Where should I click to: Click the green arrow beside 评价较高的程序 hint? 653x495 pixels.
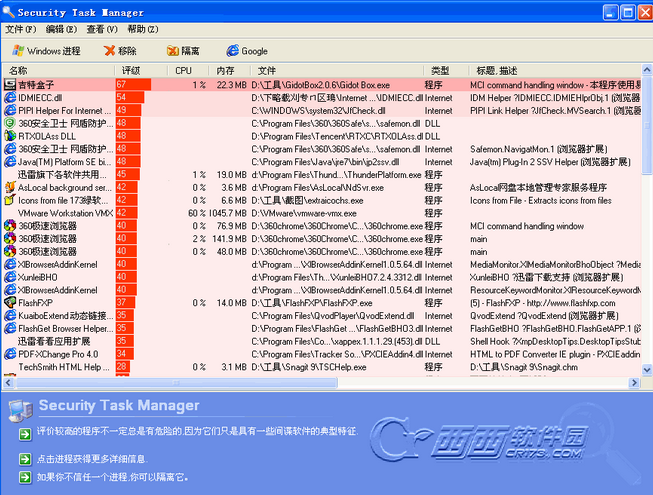click(25, 434)
